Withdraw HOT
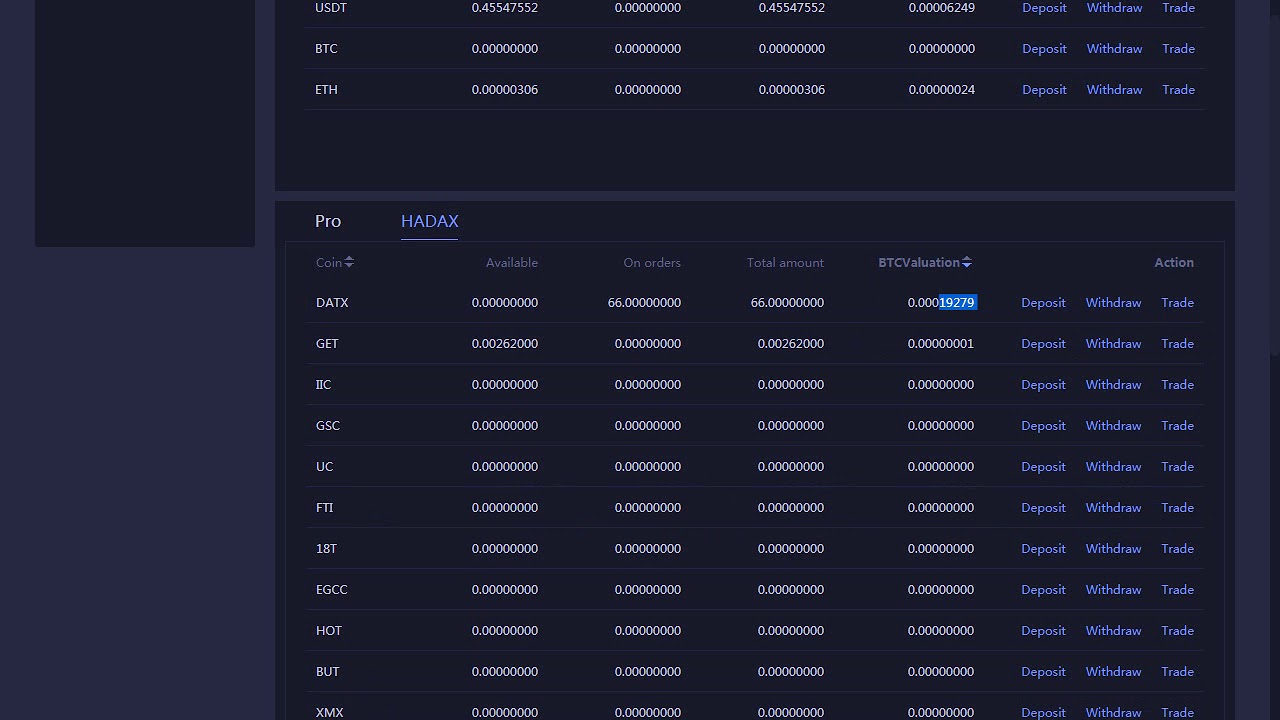 tap(1113, 630)
